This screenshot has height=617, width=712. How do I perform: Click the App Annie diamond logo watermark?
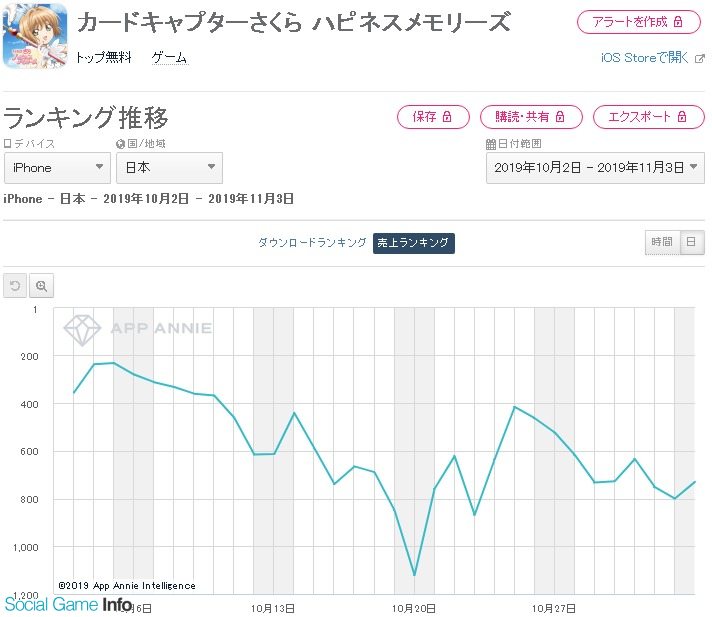tap(82, 330)
